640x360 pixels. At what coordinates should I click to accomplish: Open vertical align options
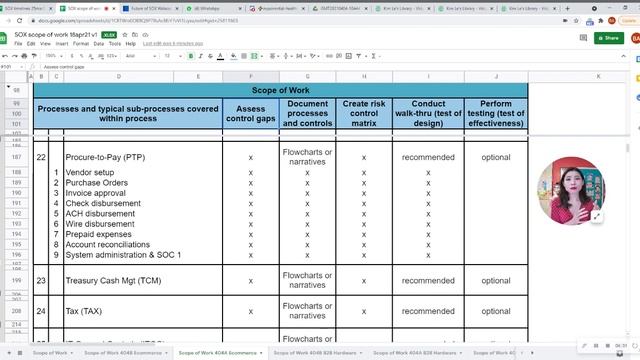(x=287, y=56)
